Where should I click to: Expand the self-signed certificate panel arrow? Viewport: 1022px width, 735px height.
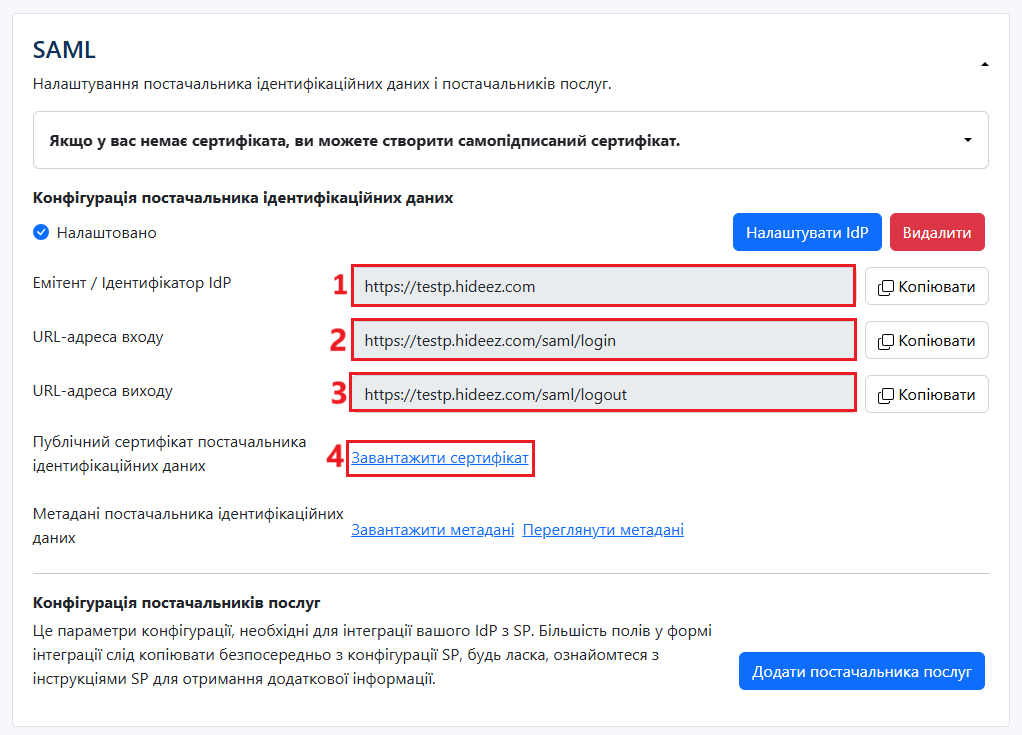(967, 140)
